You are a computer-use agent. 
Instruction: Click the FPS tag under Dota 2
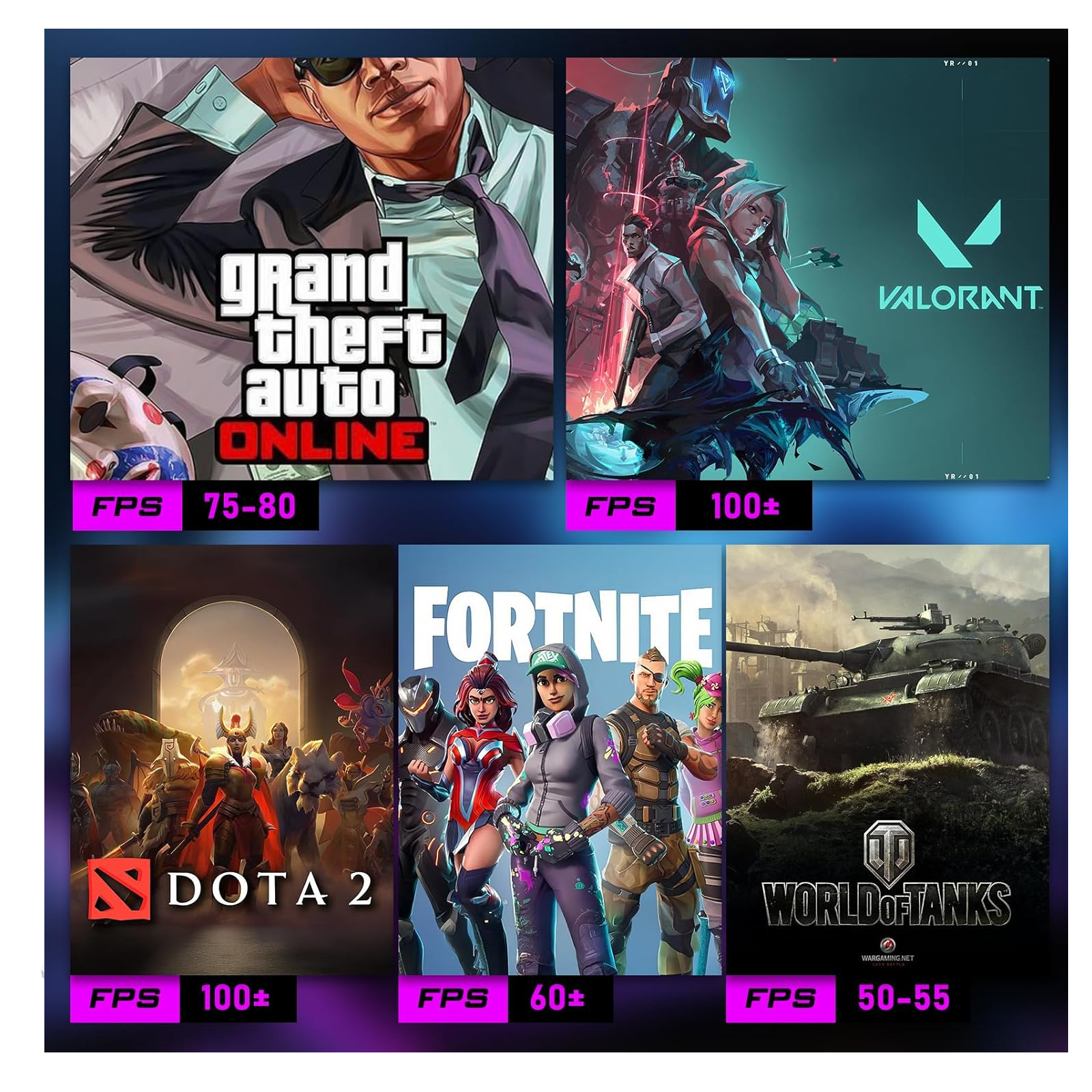(125, 998)
